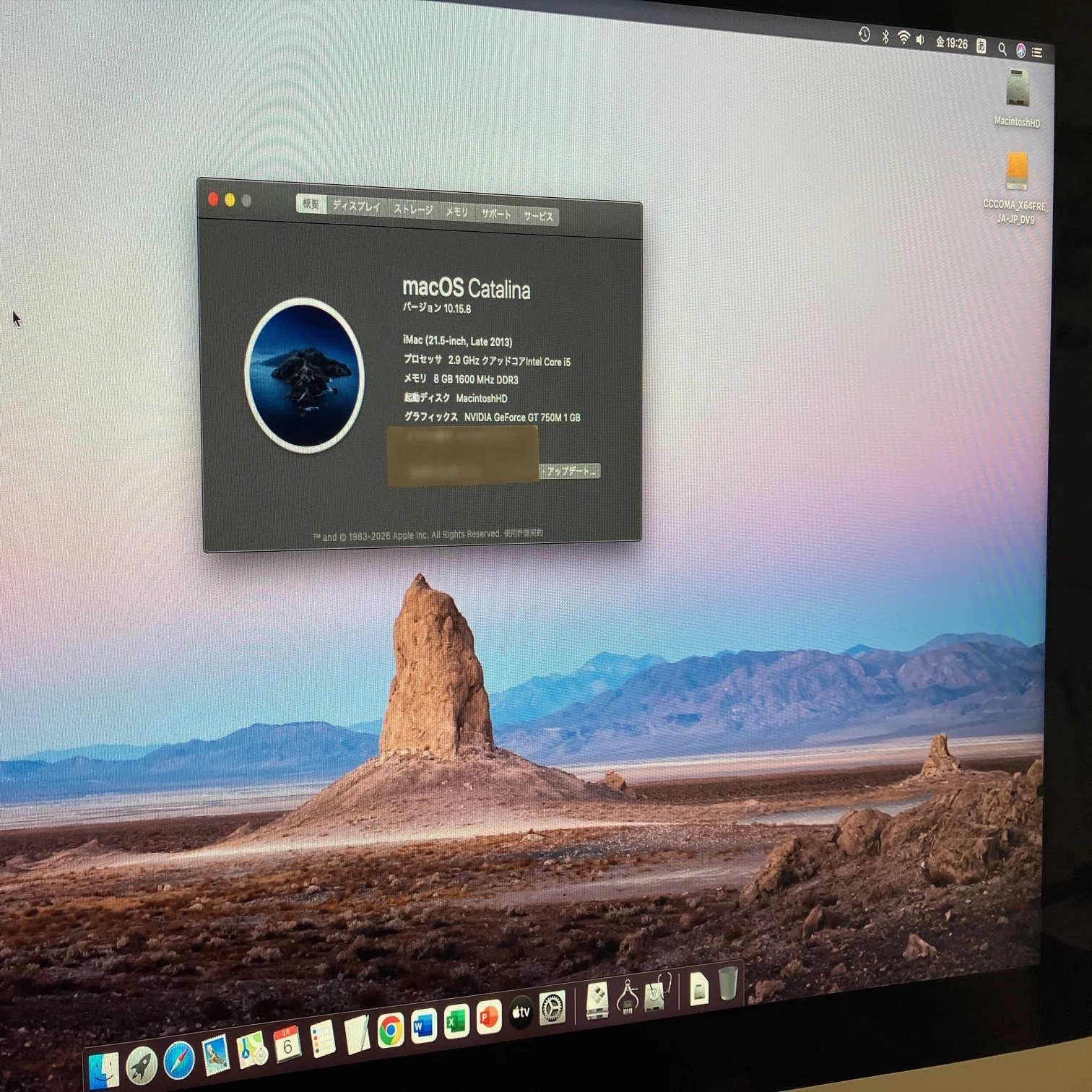Screen dimensions: 1092x1092
Task: Switch to the ディスプレイ tab
Action: (x=356, y=207)
